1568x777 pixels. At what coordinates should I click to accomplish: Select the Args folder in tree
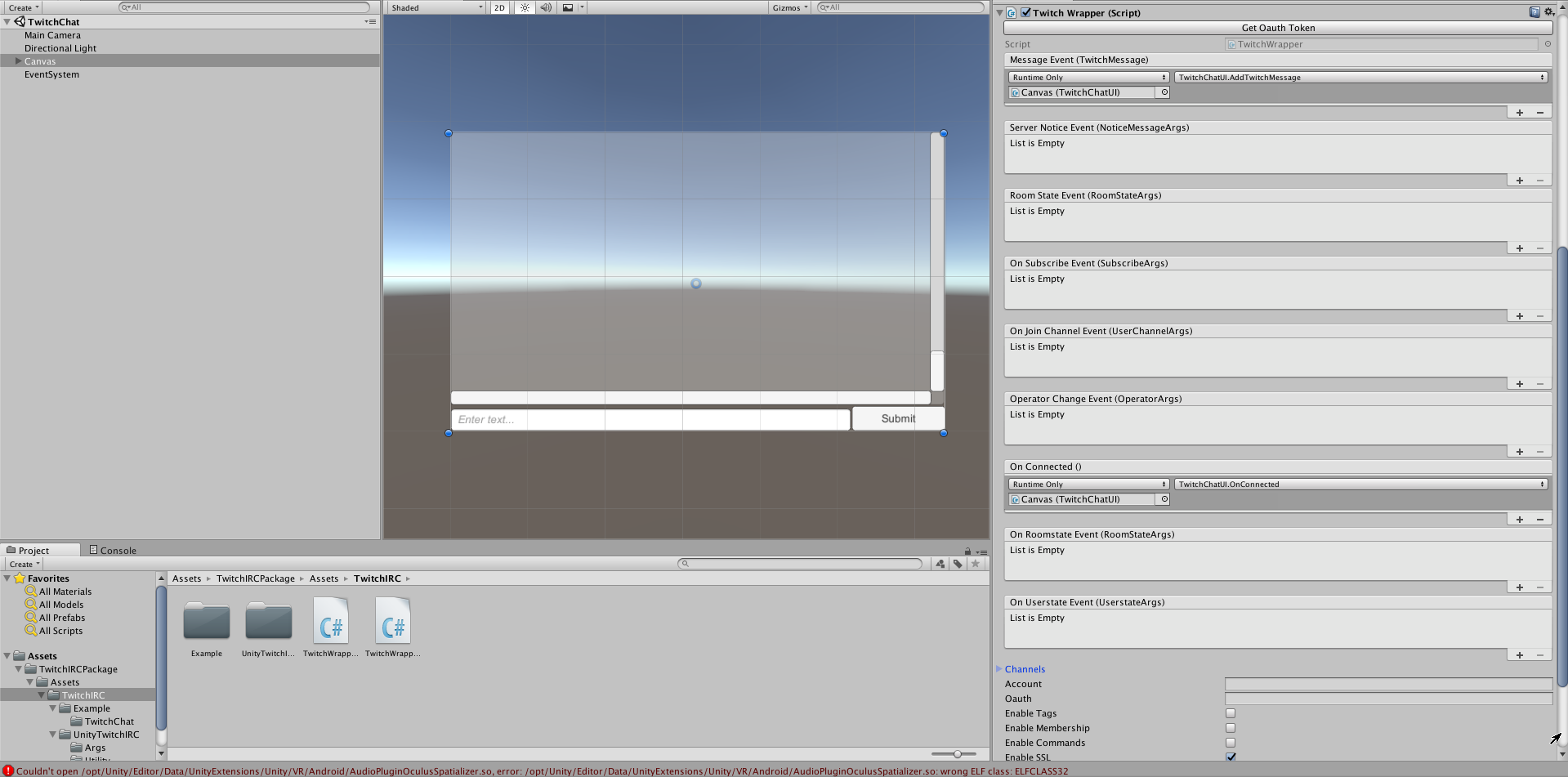[95, 748]
